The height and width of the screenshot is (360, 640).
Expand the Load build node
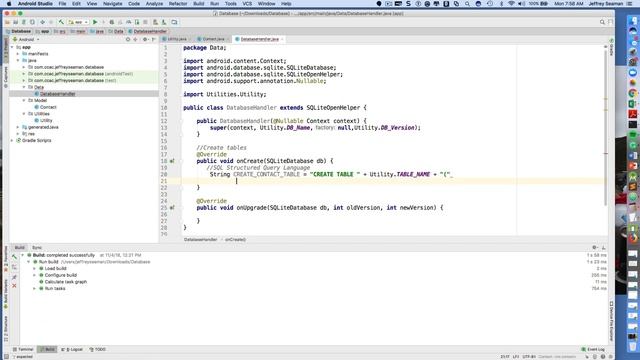[x=35, y=269]
